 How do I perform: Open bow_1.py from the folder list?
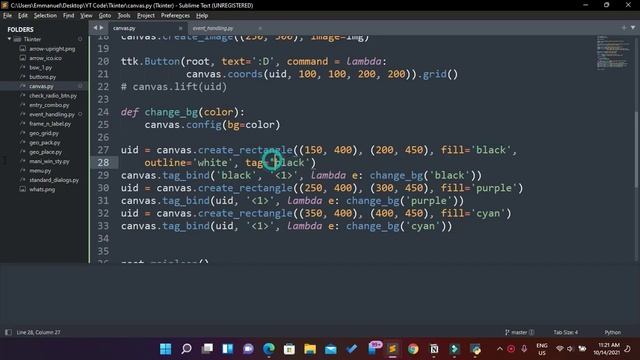pos(40,67)
